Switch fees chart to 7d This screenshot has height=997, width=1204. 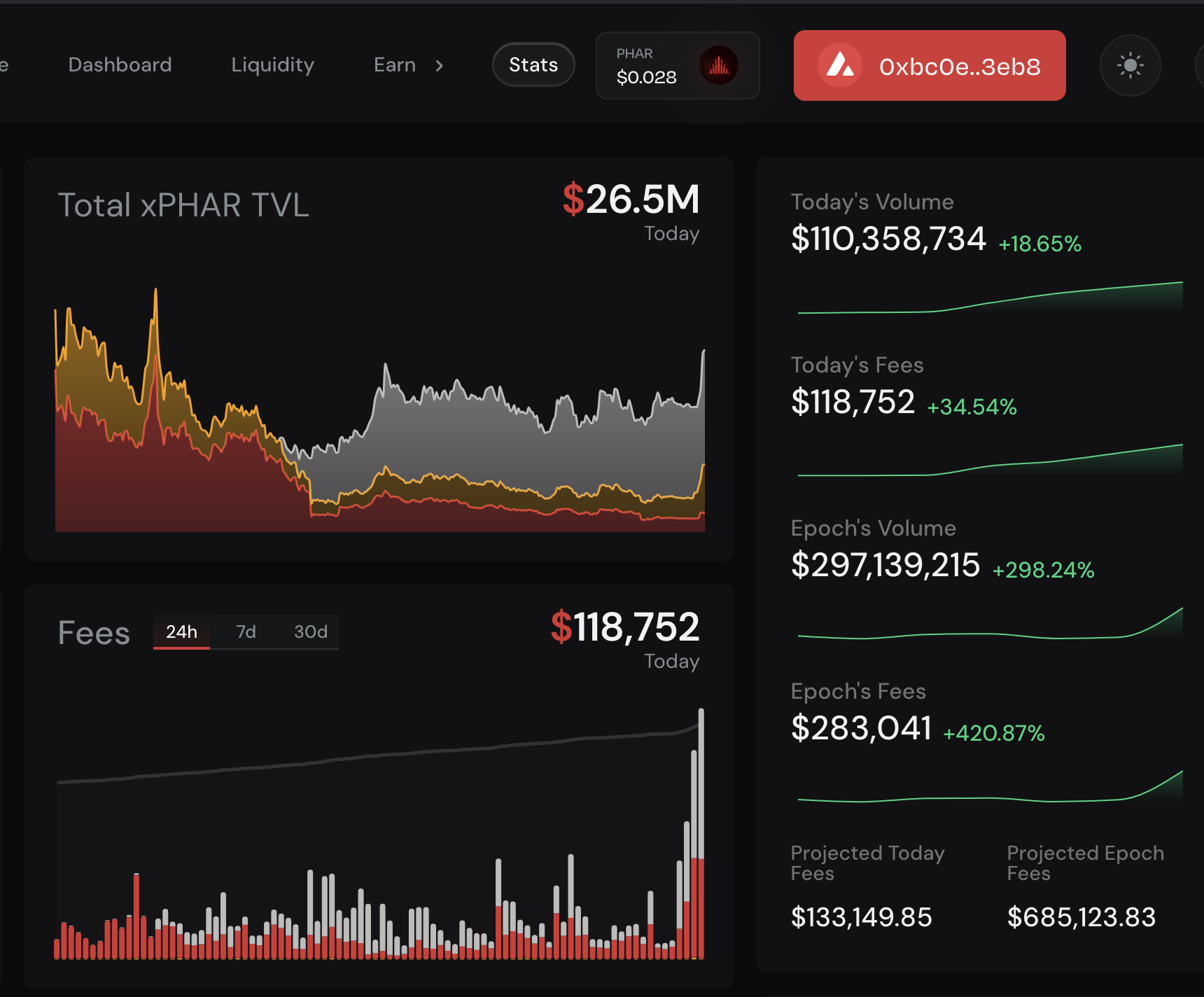[x=246, y=632]
